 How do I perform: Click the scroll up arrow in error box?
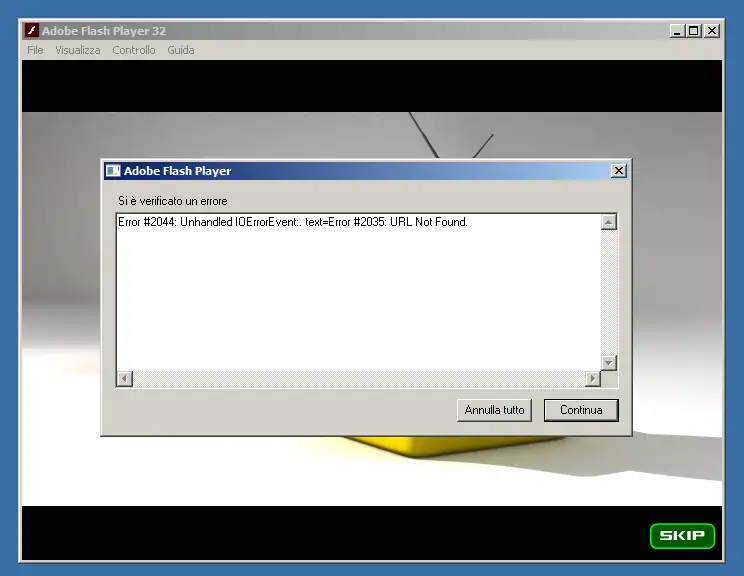[609, 222]
